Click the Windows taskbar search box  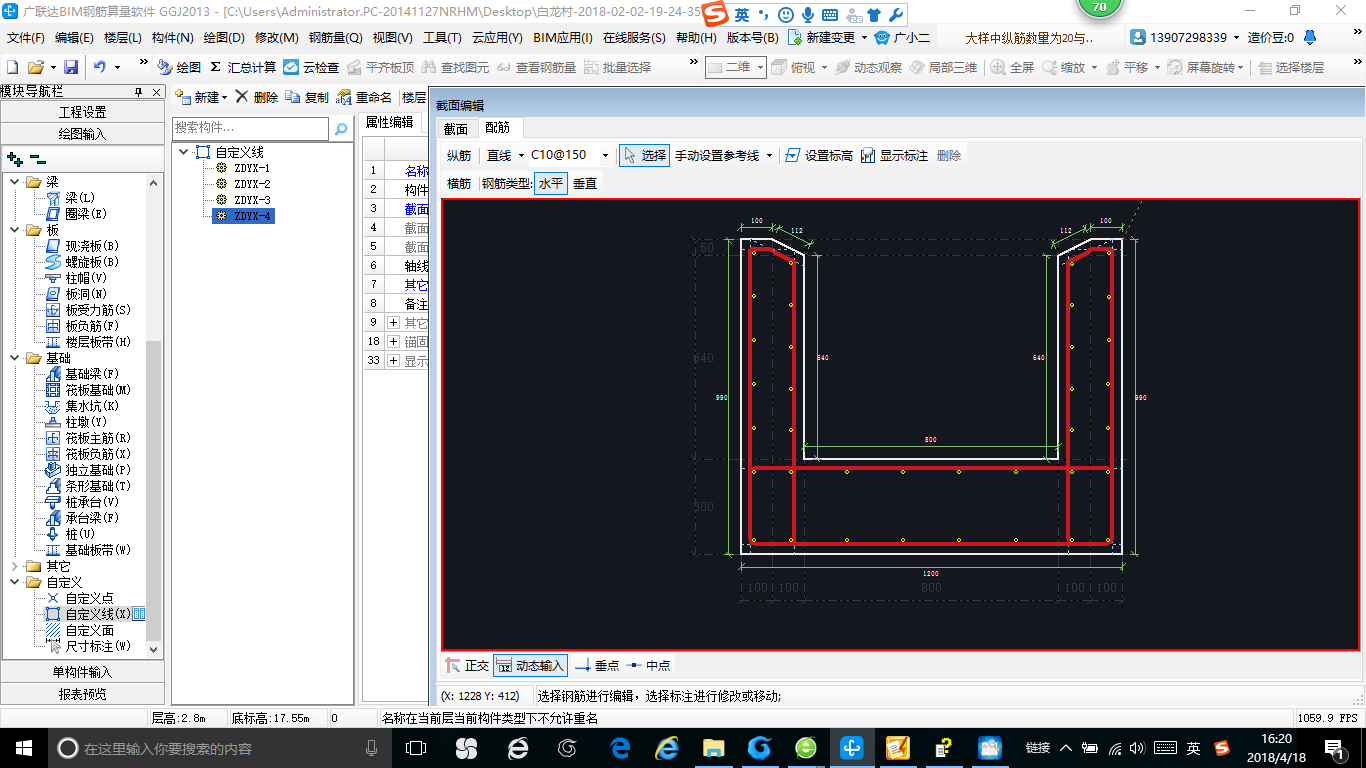tap(220, 748)
